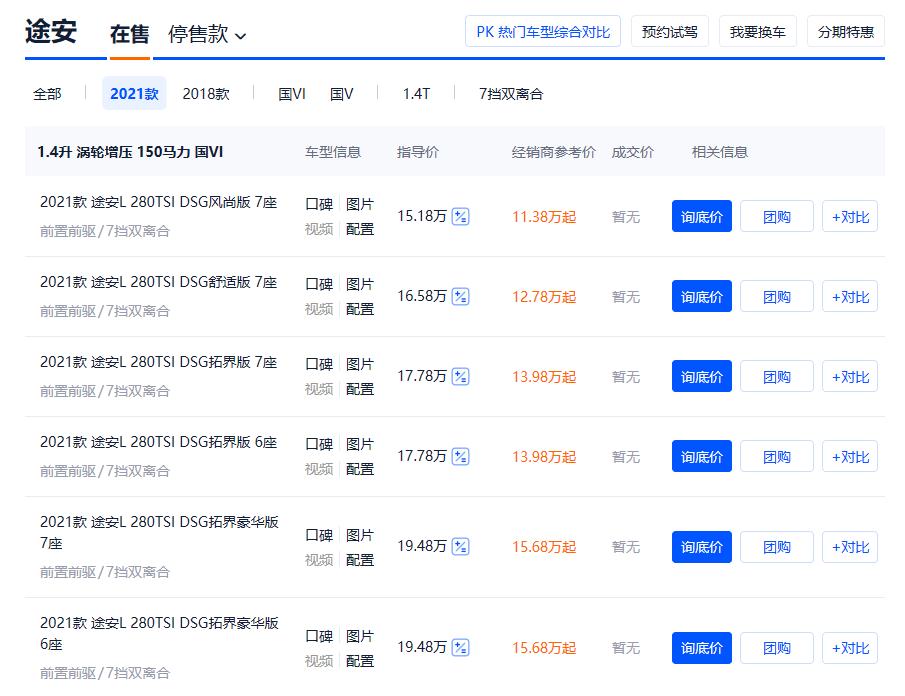Add DSG风尚版 7座 to 对比 comparison
905x696 pixels.
849,216
